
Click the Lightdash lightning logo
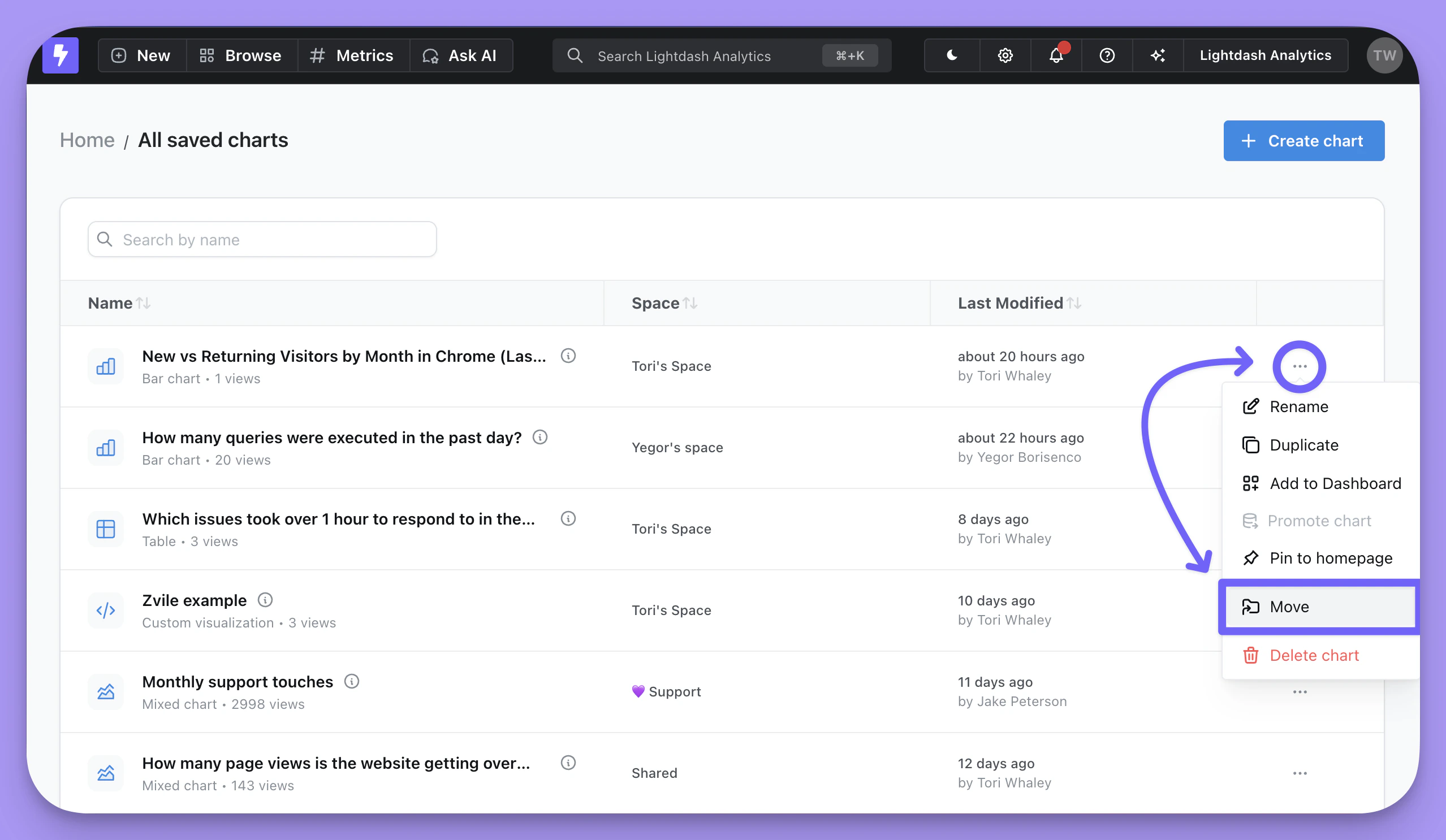(61, 55)
